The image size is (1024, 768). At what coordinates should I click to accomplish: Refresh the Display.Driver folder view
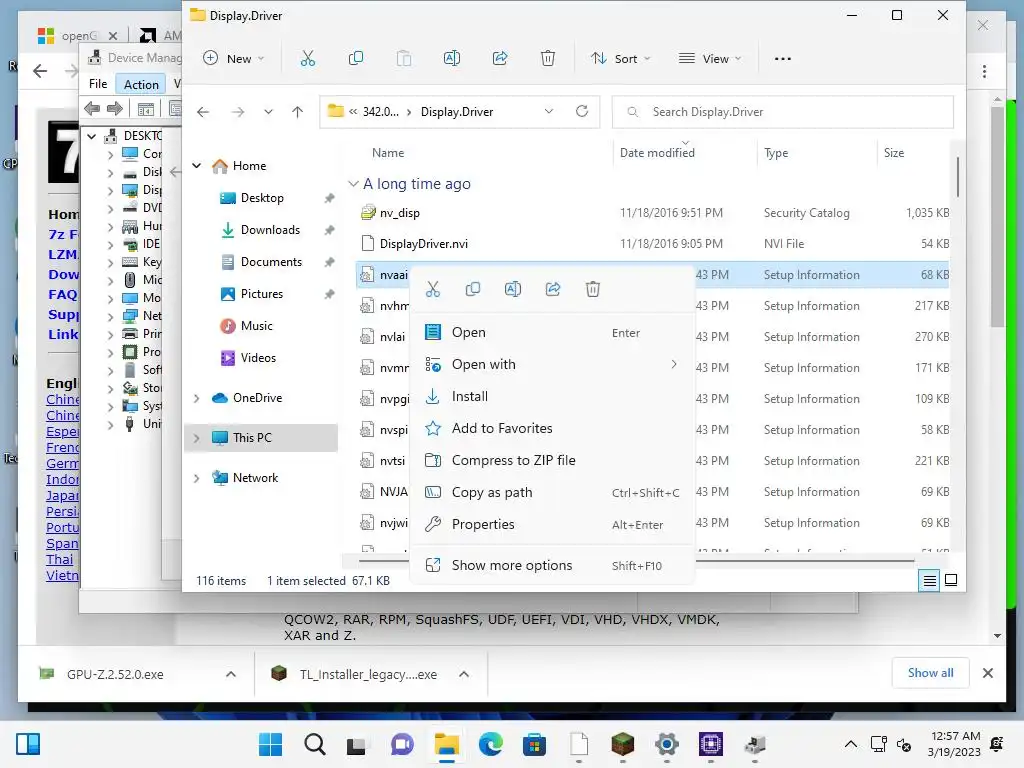click(x=582, y=112)
